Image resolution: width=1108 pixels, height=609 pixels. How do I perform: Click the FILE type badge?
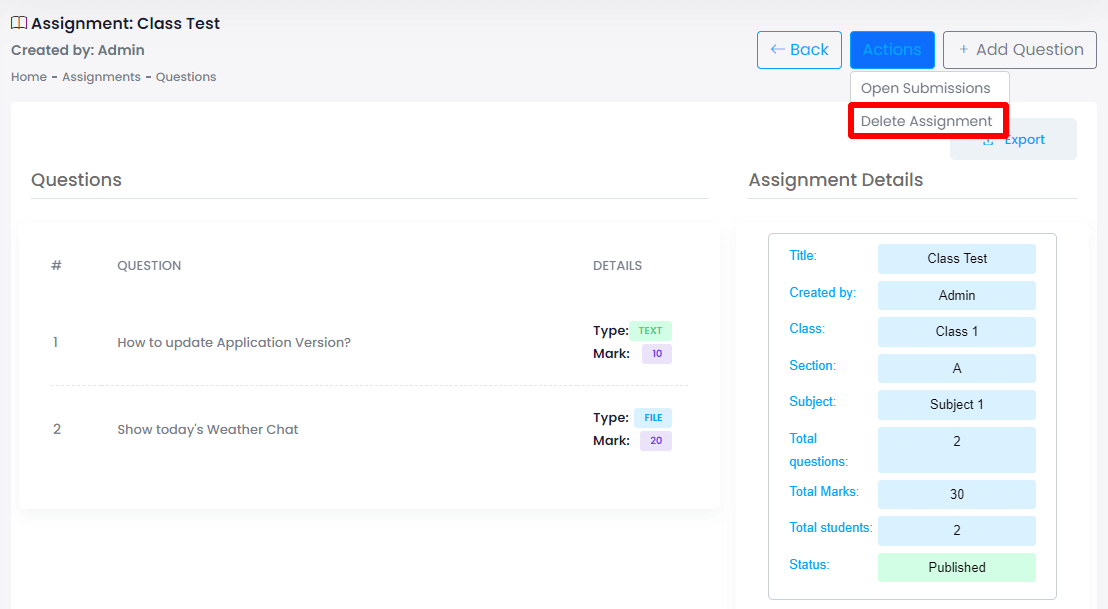652,418
